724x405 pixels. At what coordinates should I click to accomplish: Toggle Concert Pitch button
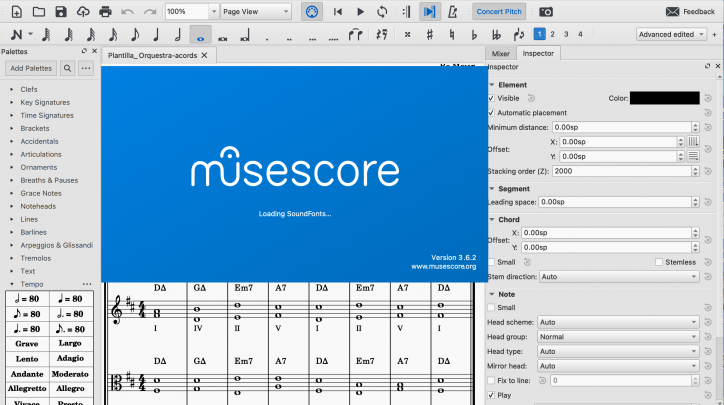(499, 12)
